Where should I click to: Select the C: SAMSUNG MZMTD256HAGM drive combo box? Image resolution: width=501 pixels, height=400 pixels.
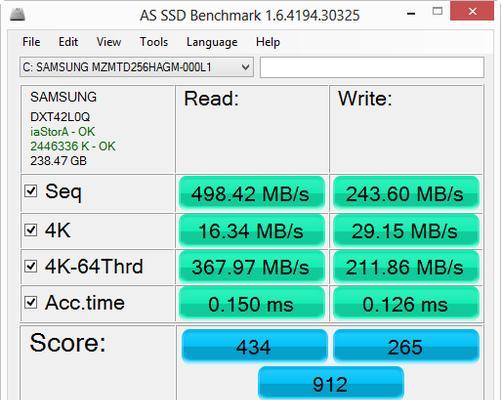point(137,67)
